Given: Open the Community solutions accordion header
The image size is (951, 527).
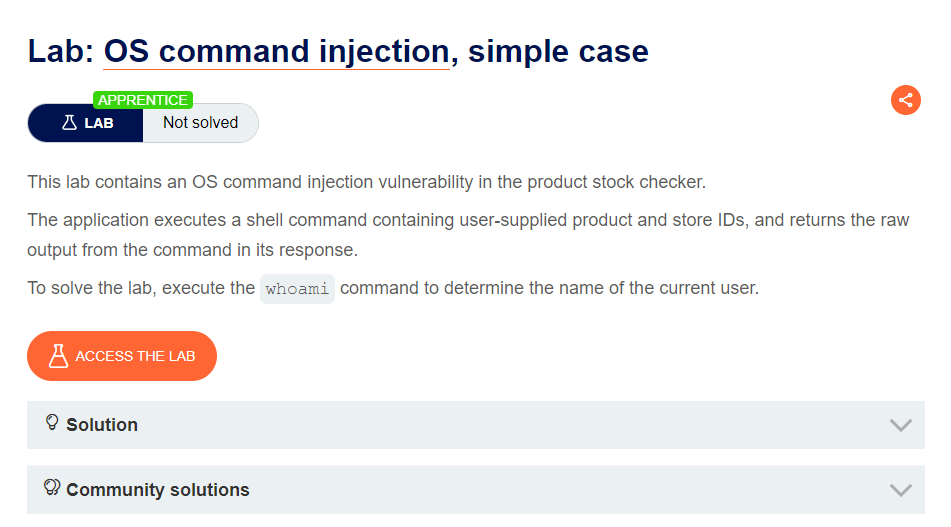Looking at the screenshot, I should (475, 490).
